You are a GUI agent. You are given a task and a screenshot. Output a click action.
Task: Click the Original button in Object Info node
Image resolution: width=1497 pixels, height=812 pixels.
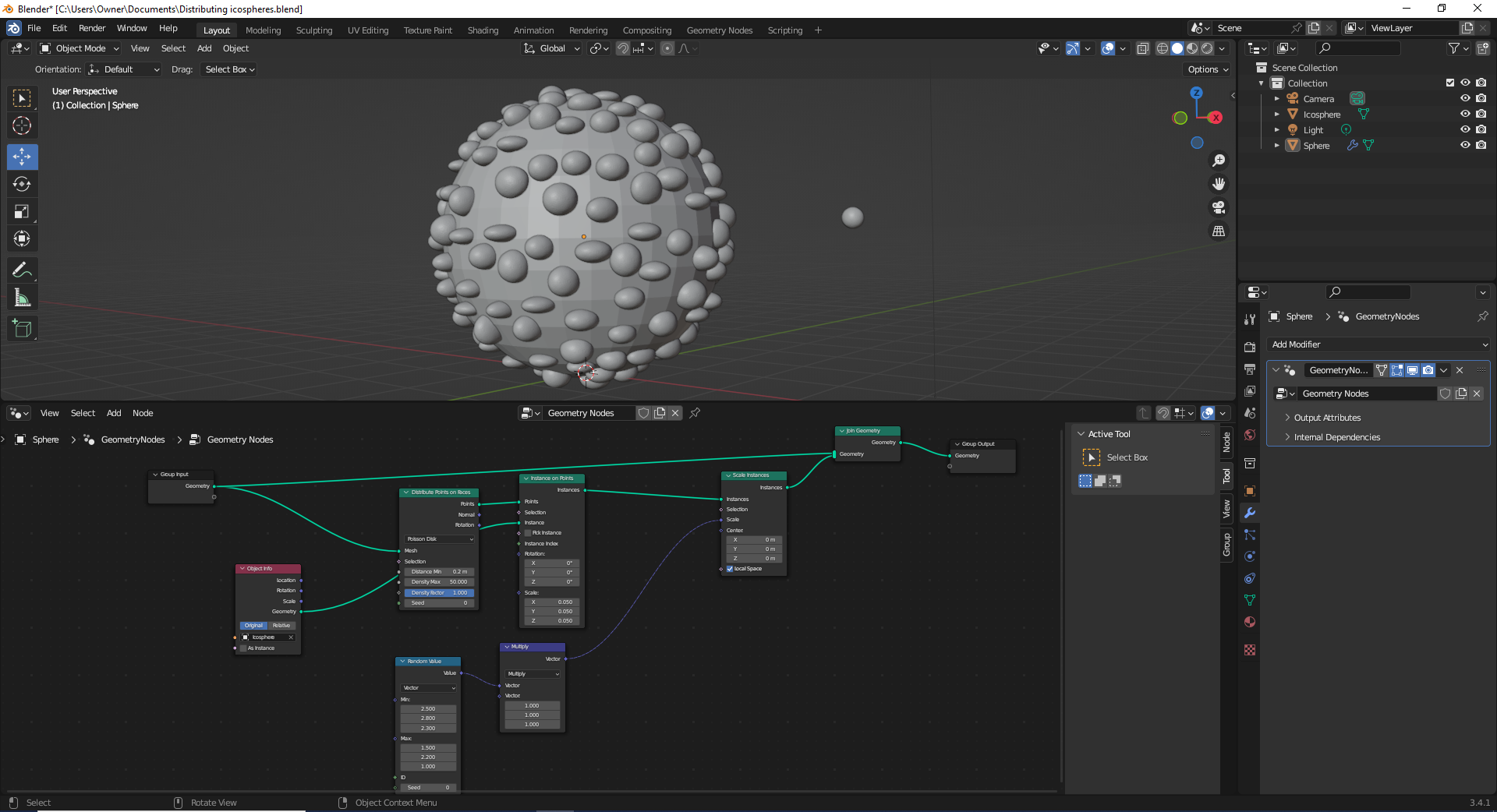coord(253,626)
